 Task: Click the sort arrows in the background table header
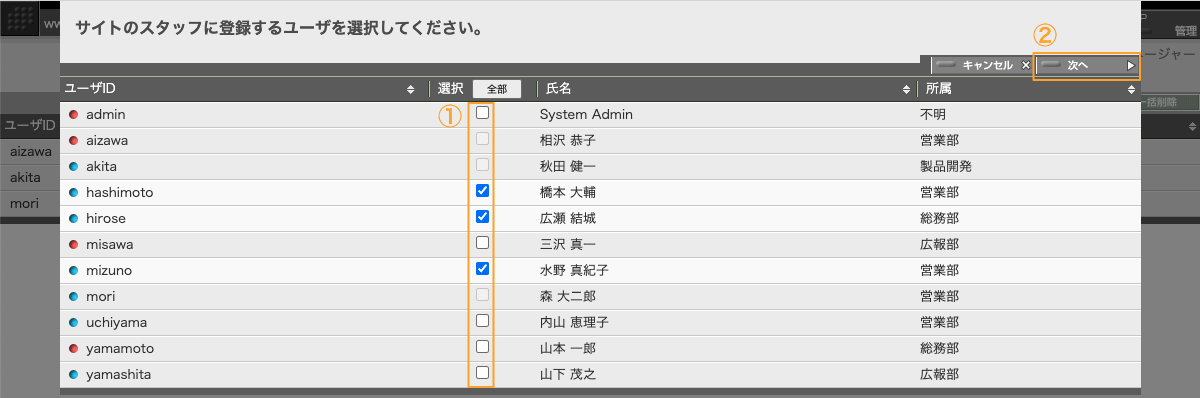click(x=1193, y=126)
